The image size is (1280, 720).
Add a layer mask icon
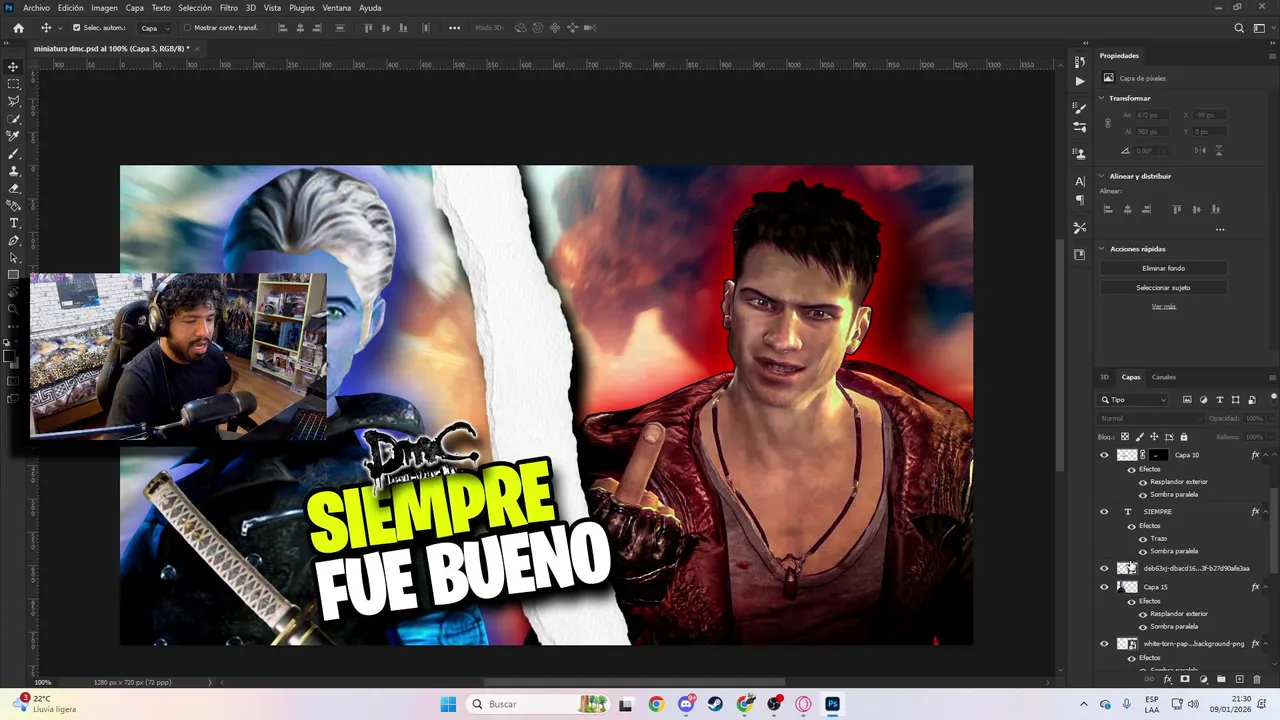pos(1185,679)
